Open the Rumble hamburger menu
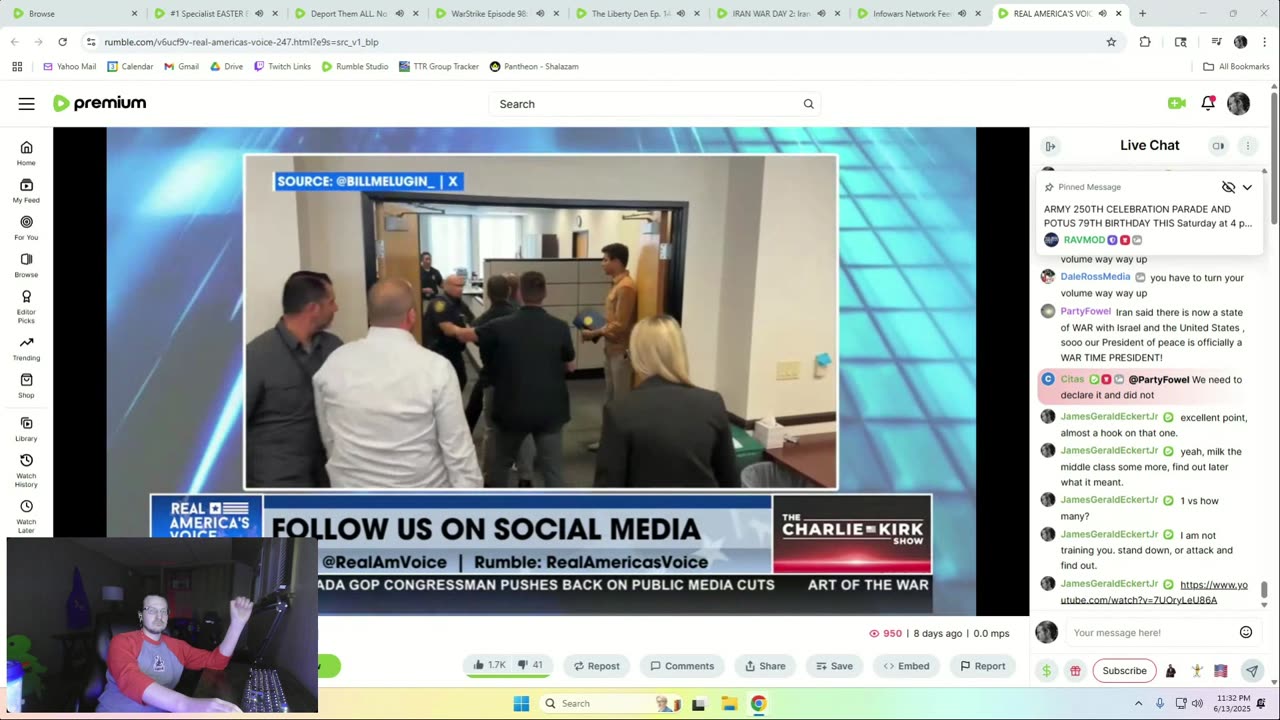This screenshot has height=720, width=1280. [x=26, y=104]
